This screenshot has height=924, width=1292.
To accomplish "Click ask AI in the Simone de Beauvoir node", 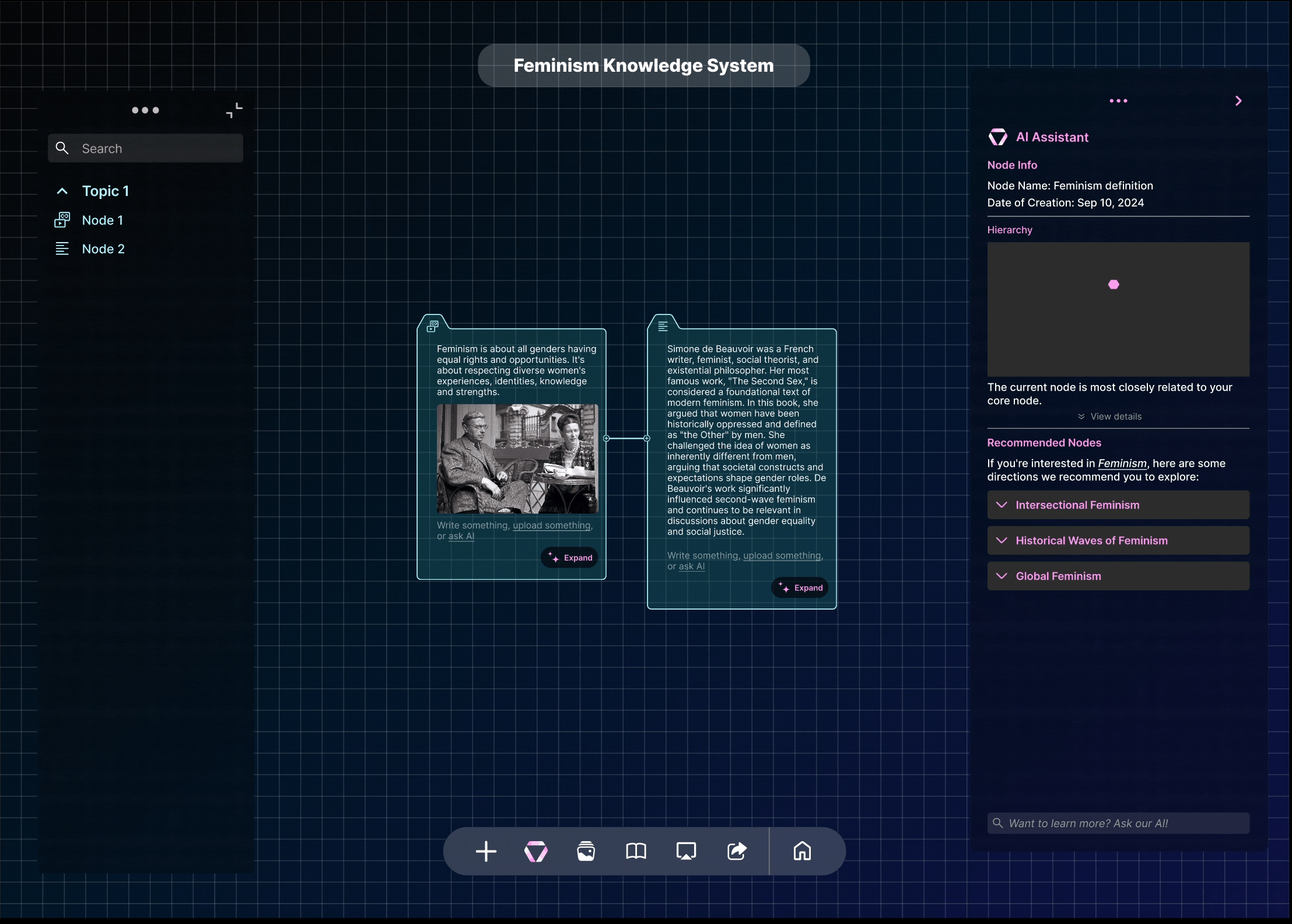I will coord(692,566).
